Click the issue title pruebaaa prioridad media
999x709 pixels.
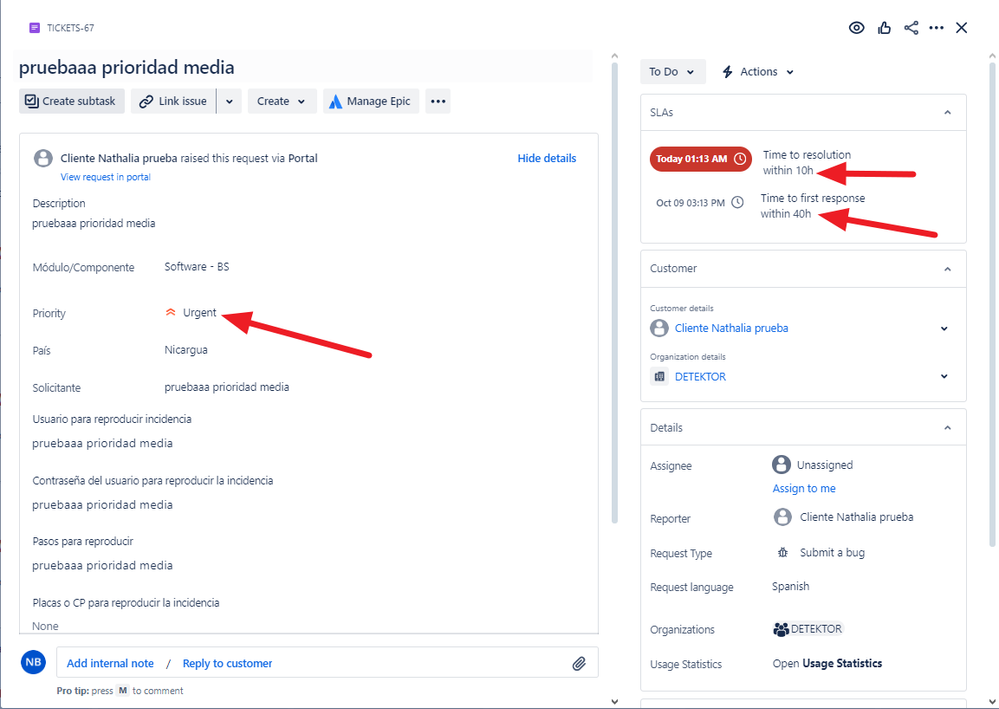coord(127,67)
